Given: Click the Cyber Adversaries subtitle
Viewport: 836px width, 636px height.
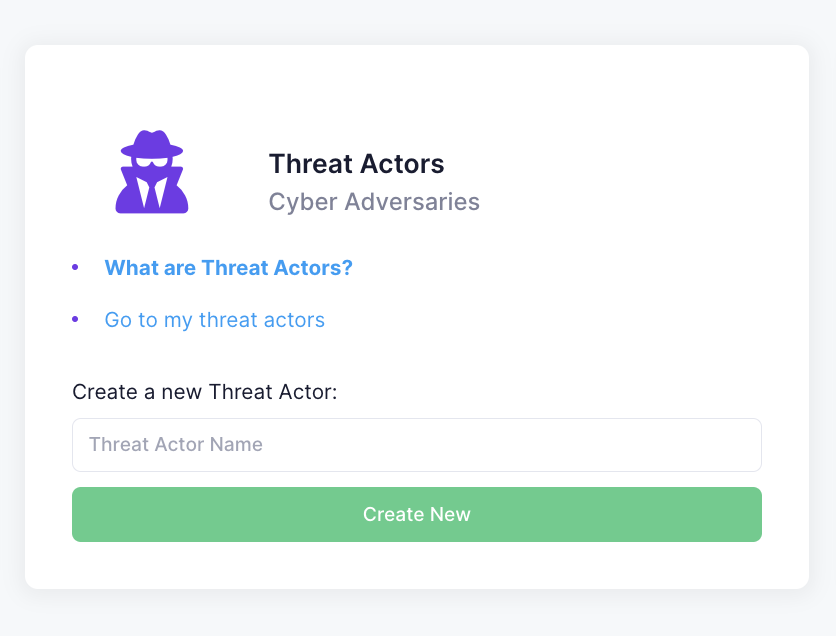Looking at the screenshot, I should [x=374, y=202].
